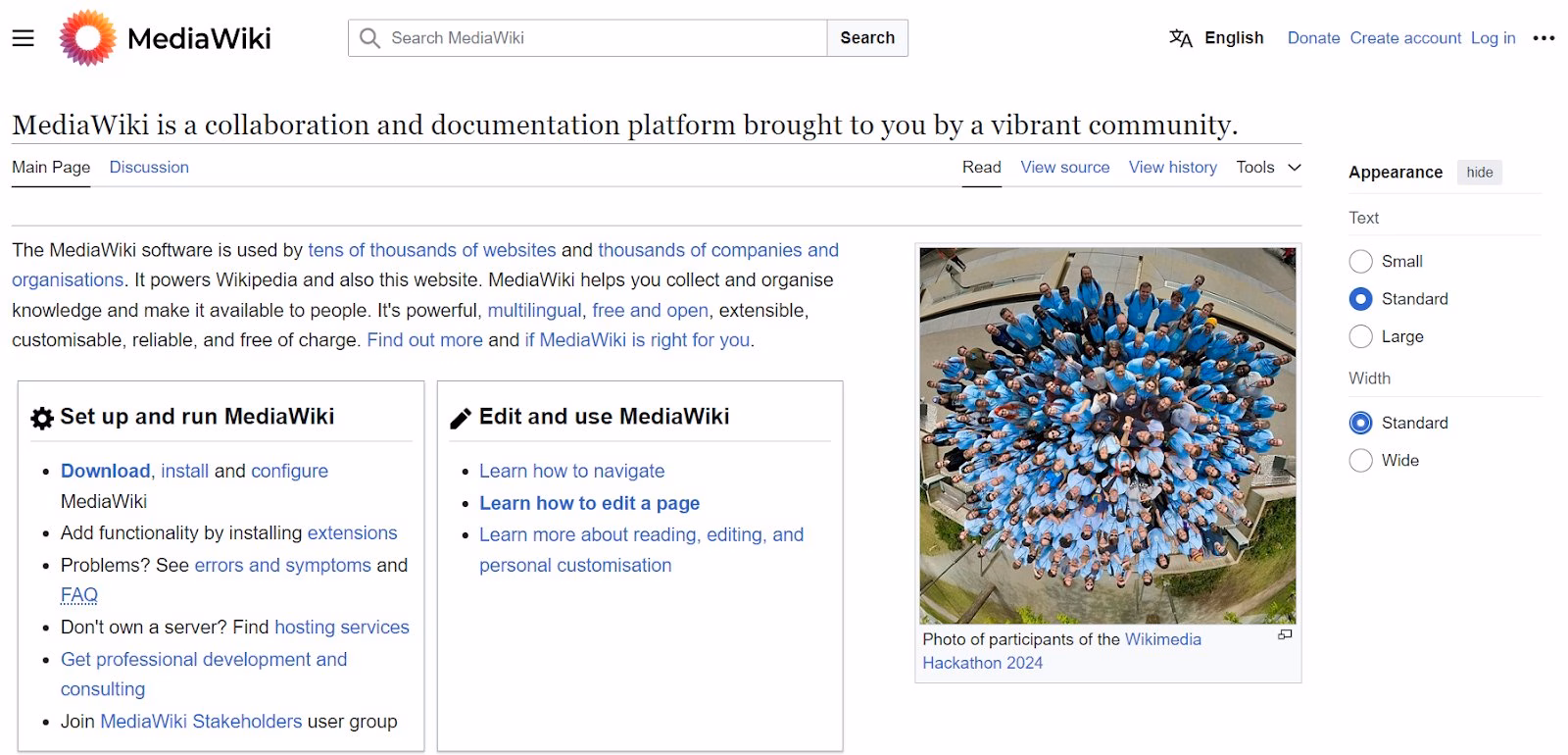Click the Log in link
1568x755 pixels.
click(1493, 38)
